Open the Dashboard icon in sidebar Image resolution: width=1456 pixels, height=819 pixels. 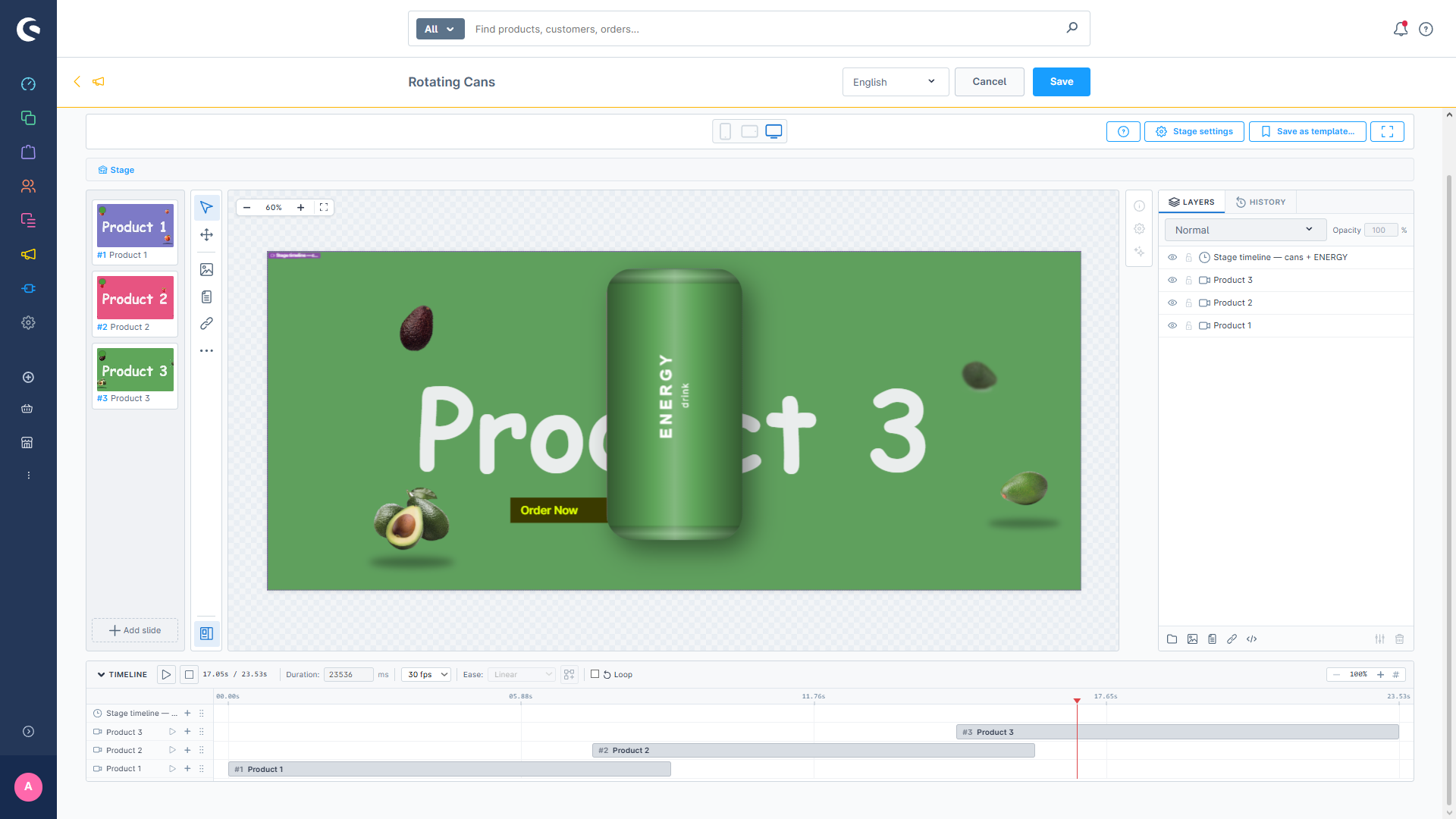[x=28, y=84]
